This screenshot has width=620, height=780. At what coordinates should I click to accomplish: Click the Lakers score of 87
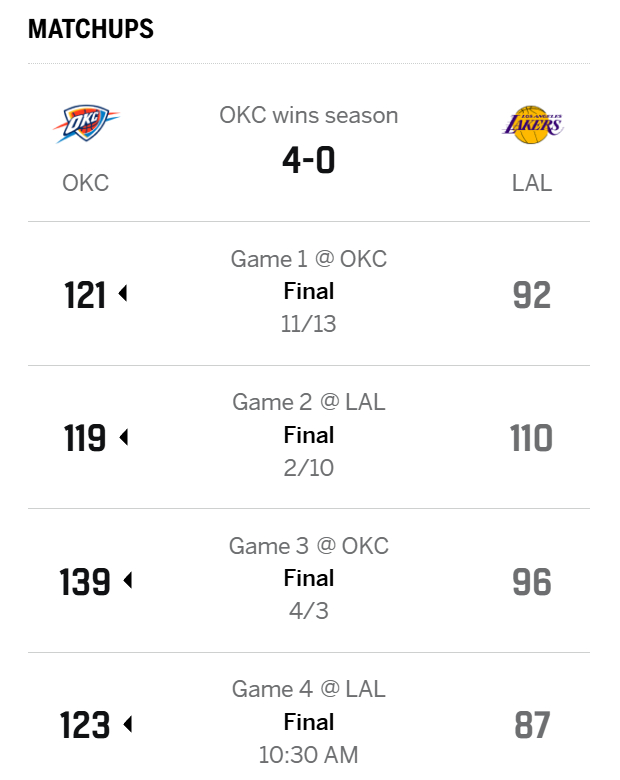[532, 725]
